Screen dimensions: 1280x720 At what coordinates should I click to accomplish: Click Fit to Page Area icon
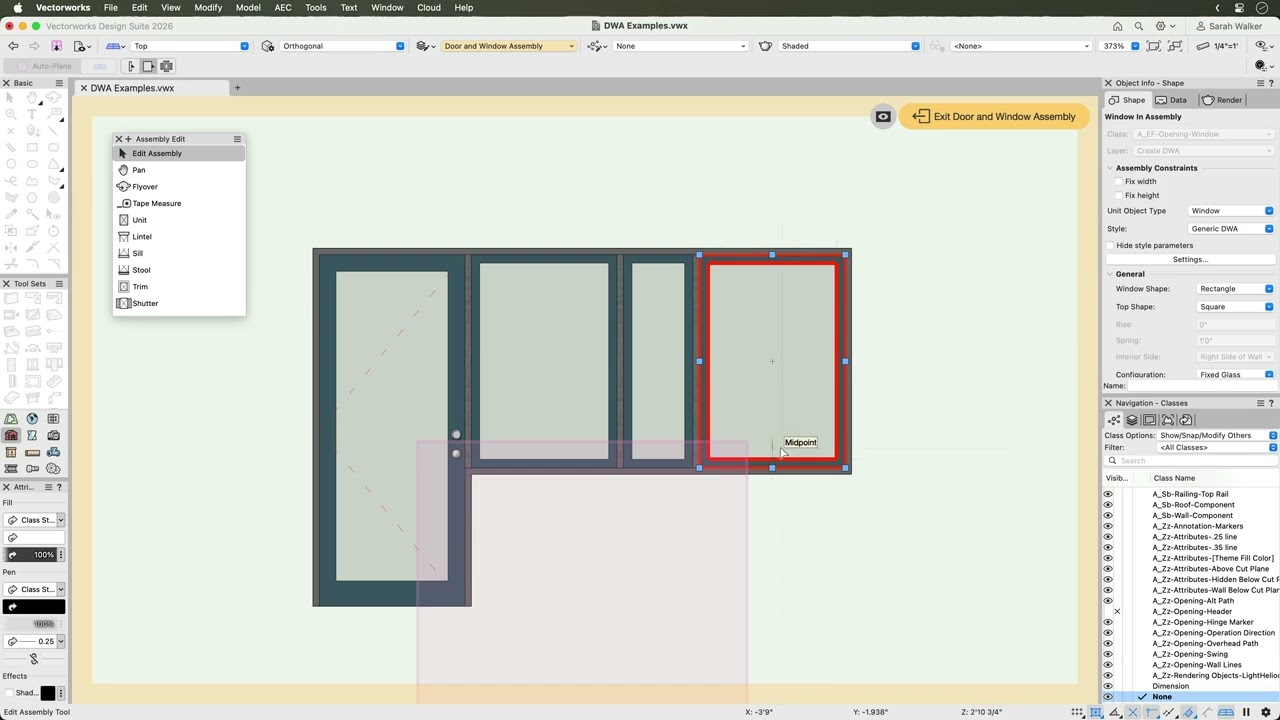coord(1153,46)
